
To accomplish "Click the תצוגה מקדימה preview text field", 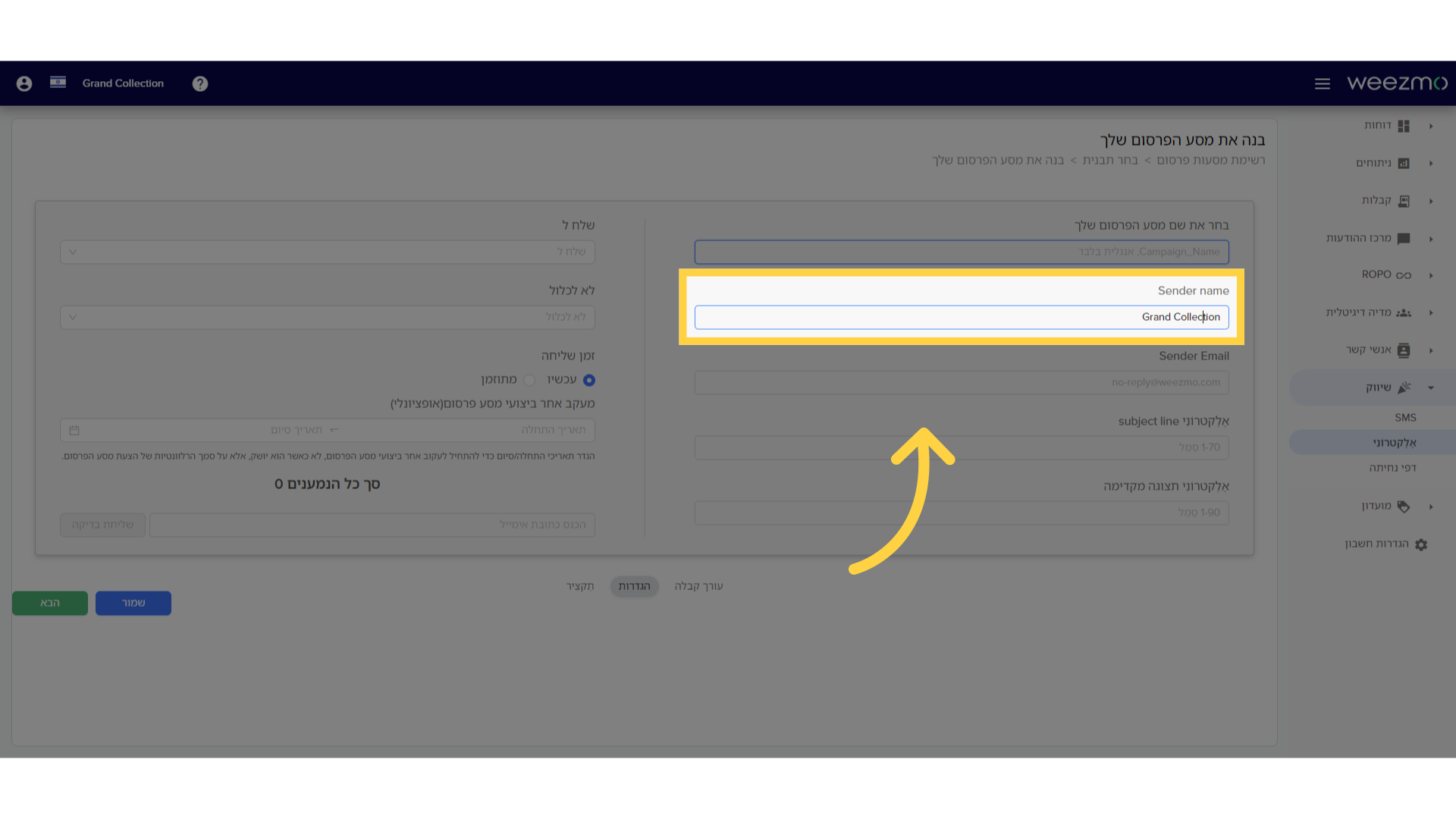I will [962, 513].
